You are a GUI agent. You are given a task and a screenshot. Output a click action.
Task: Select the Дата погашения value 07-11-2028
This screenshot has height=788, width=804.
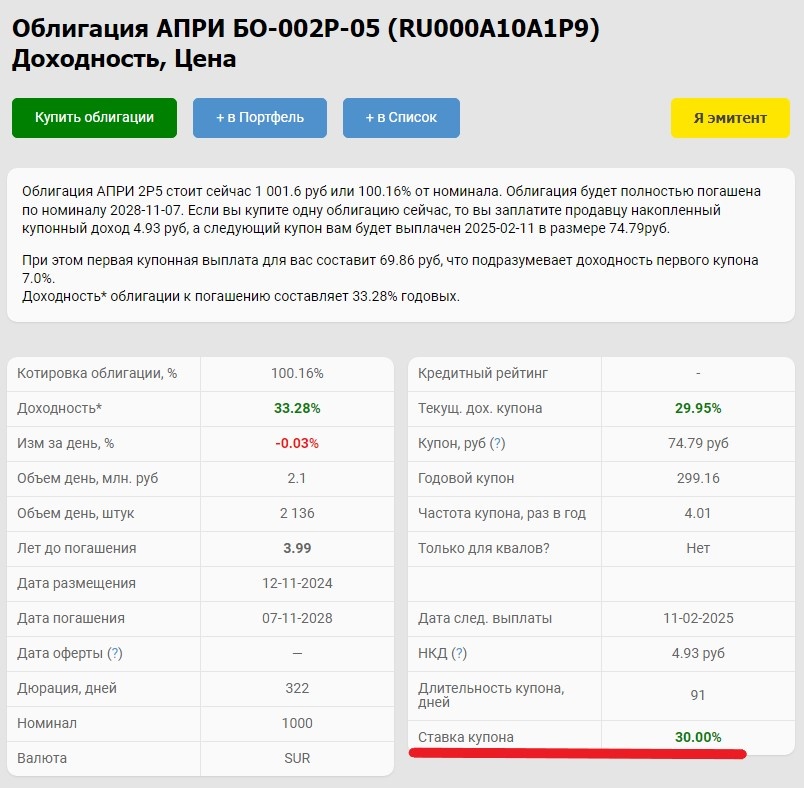297,618
